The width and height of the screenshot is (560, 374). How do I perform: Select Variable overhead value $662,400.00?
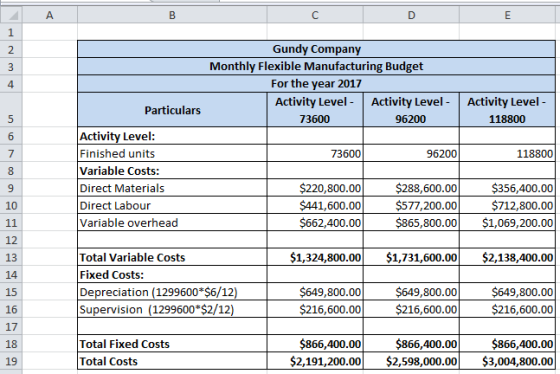(315, 223)
